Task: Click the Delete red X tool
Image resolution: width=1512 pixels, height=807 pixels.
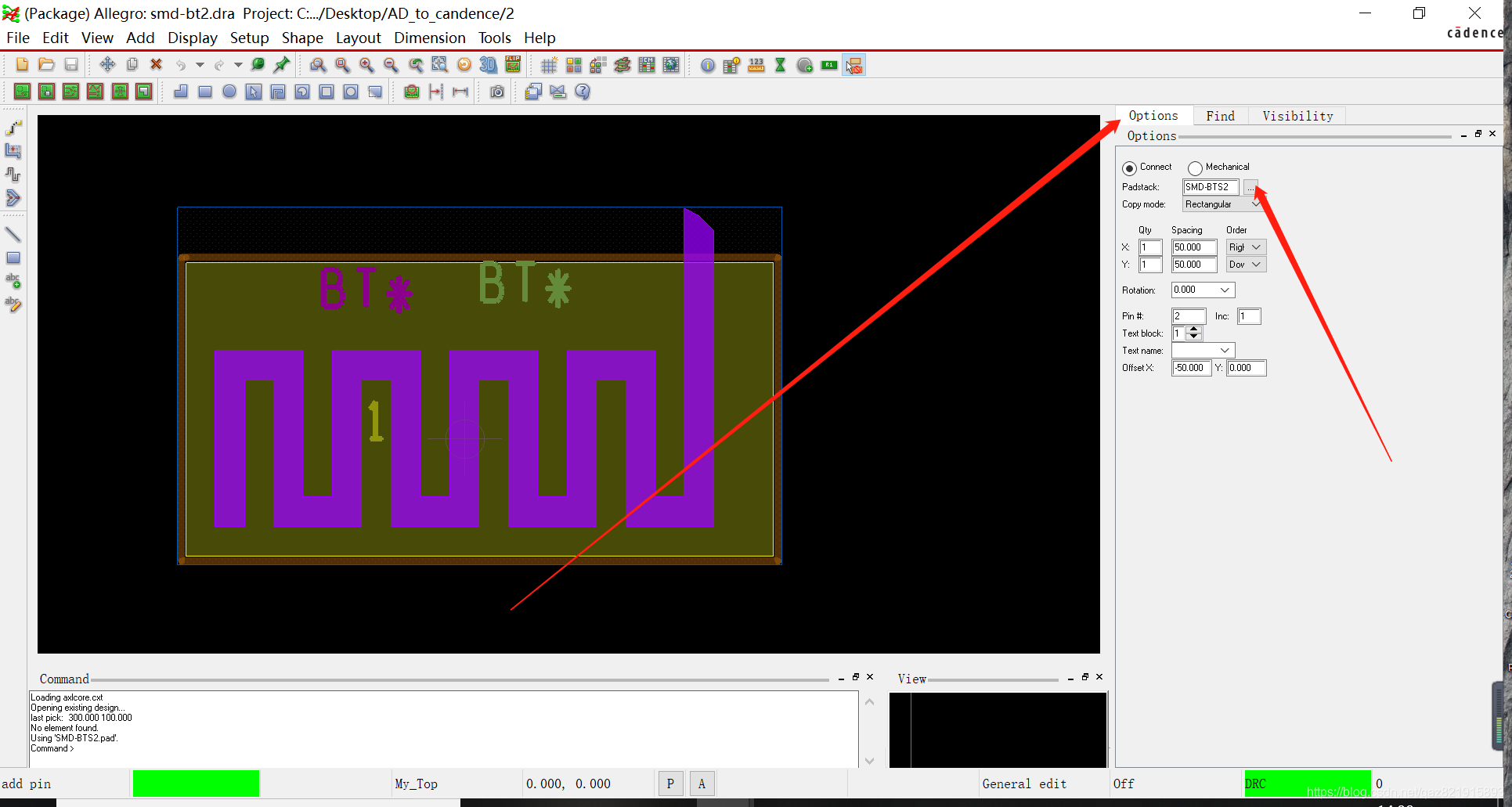Action: coord(156,65)
